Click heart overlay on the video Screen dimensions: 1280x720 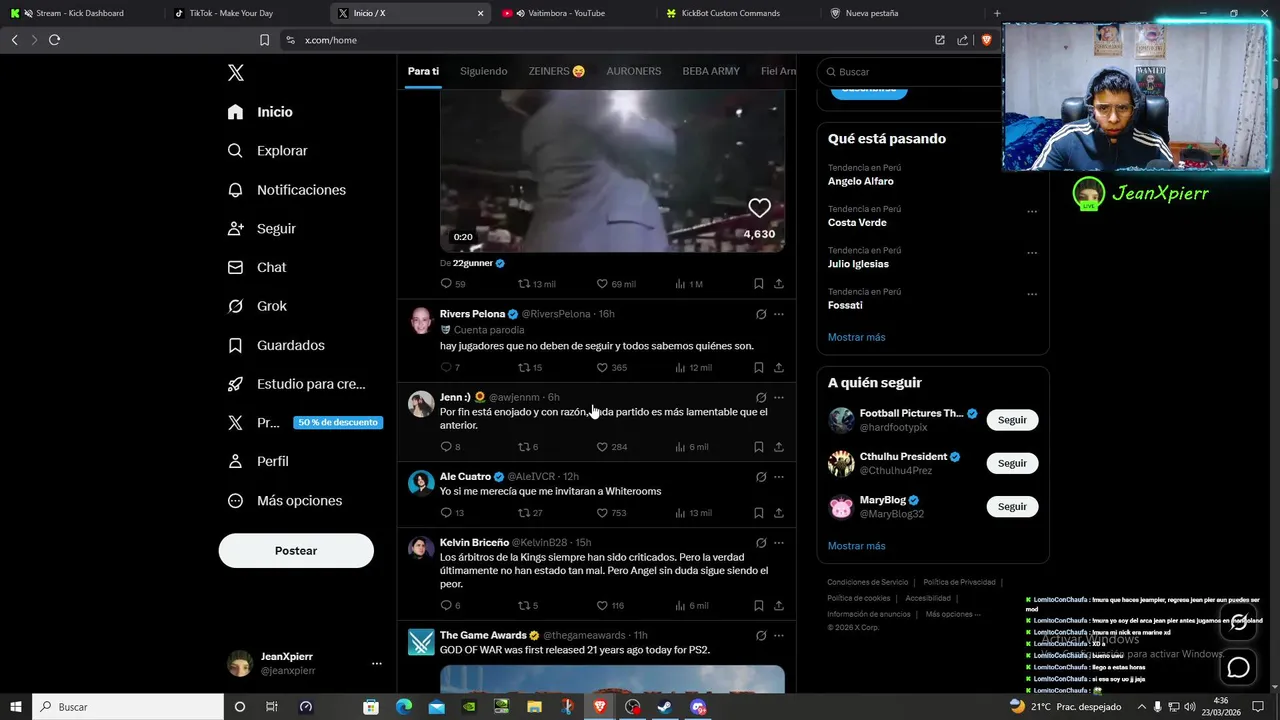point(760,208)
